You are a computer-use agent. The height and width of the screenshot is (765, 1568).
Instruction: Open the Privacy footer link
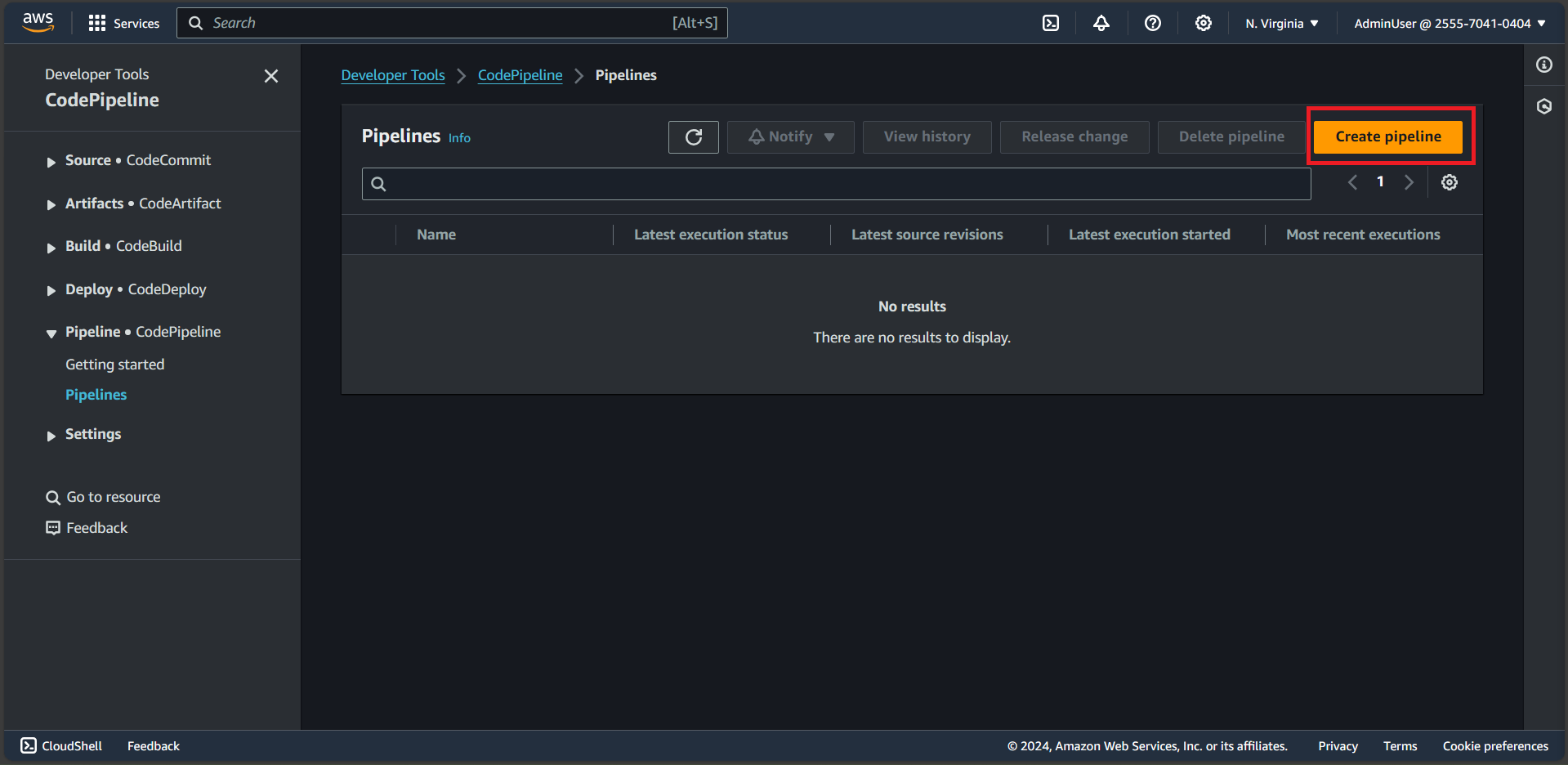click(1338, 746)
